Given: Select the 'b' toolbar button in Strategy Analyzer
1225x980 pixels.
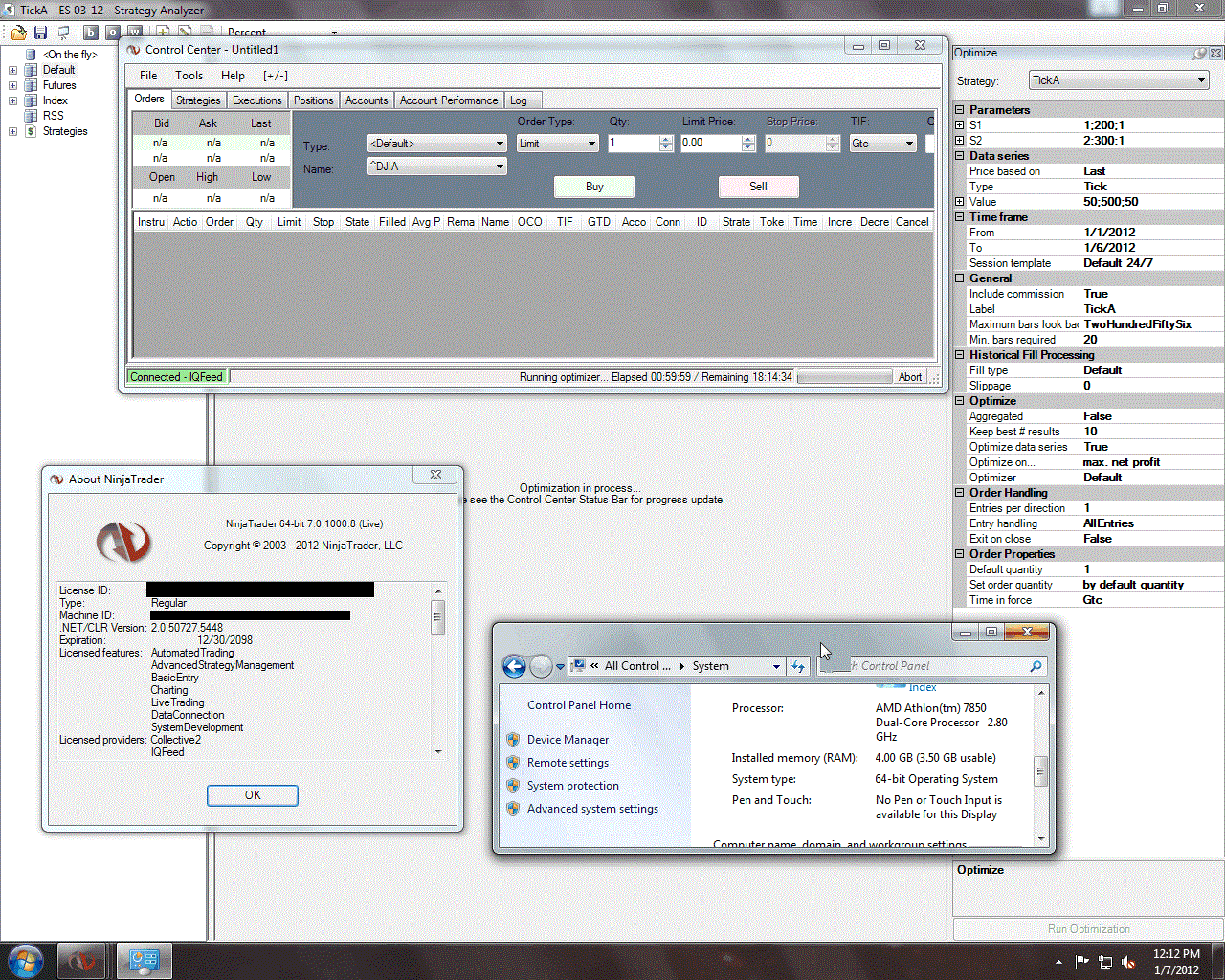Looking at the screenshot, I should [x=91, y=33].
